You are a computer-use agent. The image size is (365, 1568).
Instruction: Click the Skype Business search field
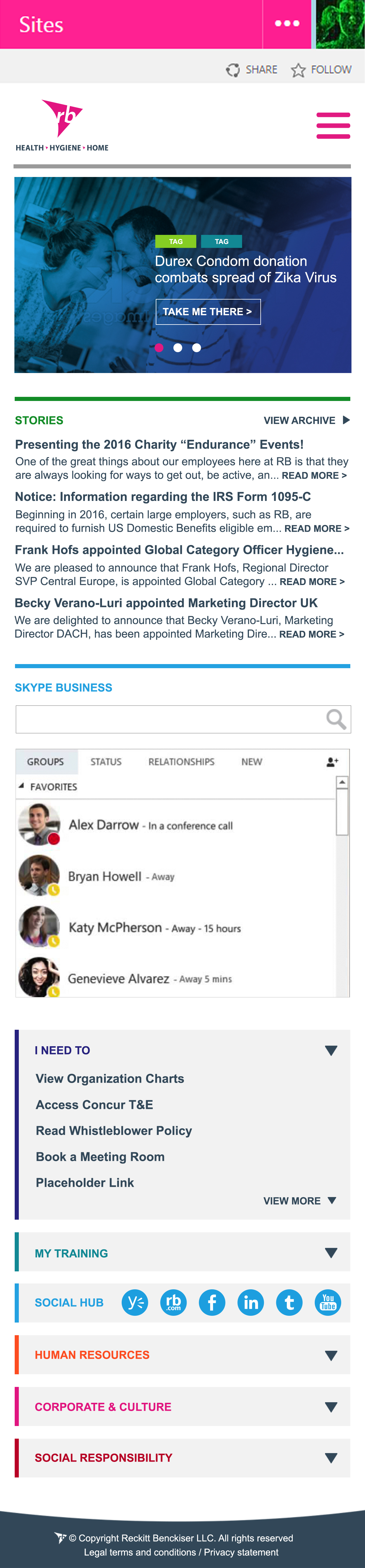click(x=183, y=720)
